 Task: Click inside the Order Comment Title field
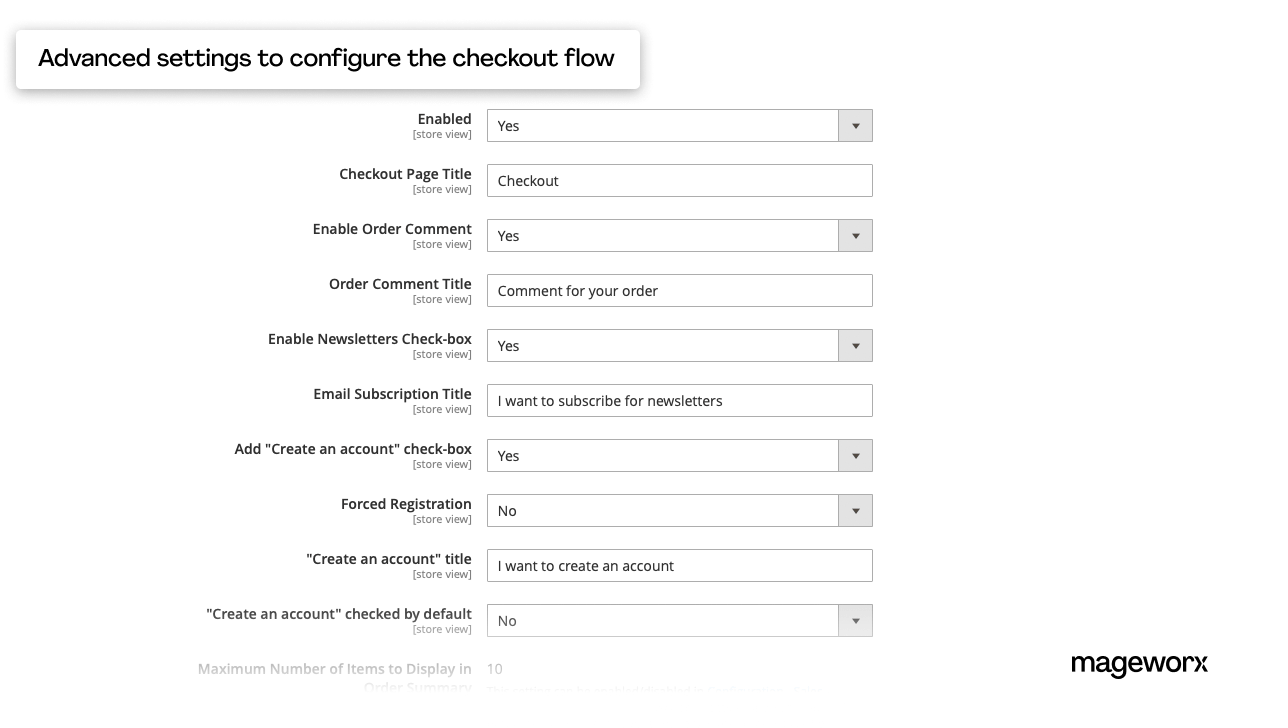point(679,290)
